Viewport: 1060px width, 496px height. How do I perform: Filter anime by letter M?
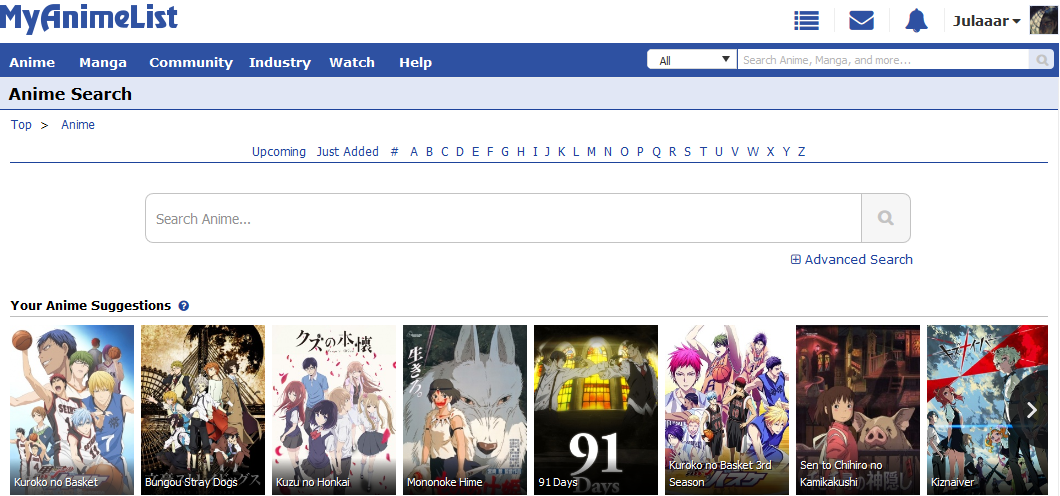(591, 151)
